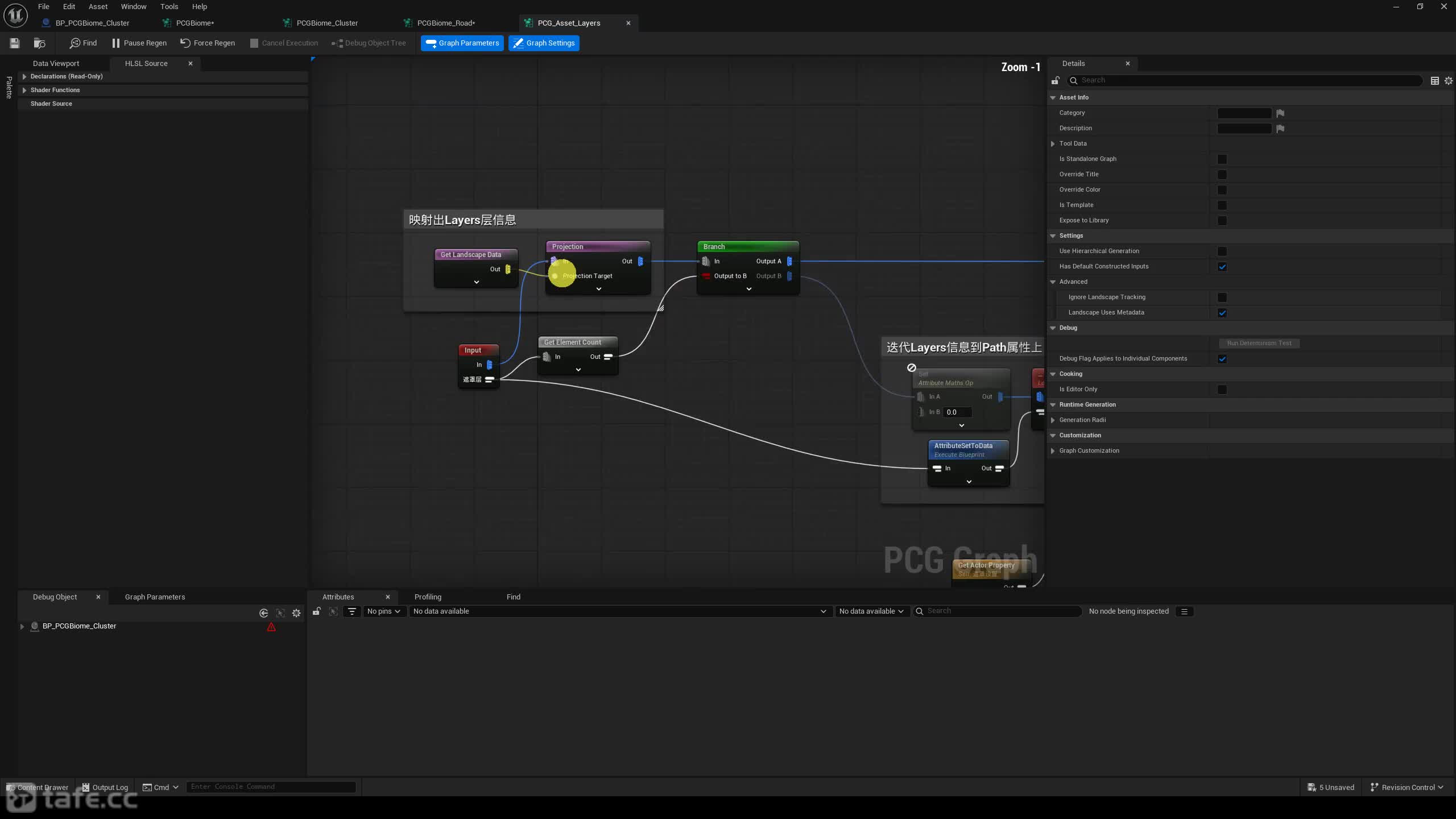Image resolution: width=1456 pixels, height=819 pixels.
Task: Toggle Use Hierarchical Generation checkbox
Action: coord(1222,251)
